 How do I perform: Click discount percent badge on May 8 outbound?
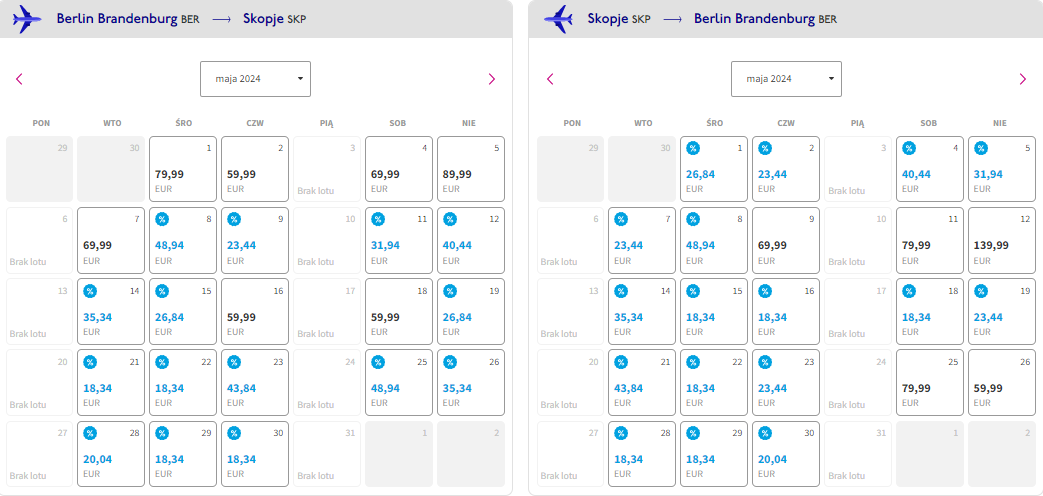point(162,219)
